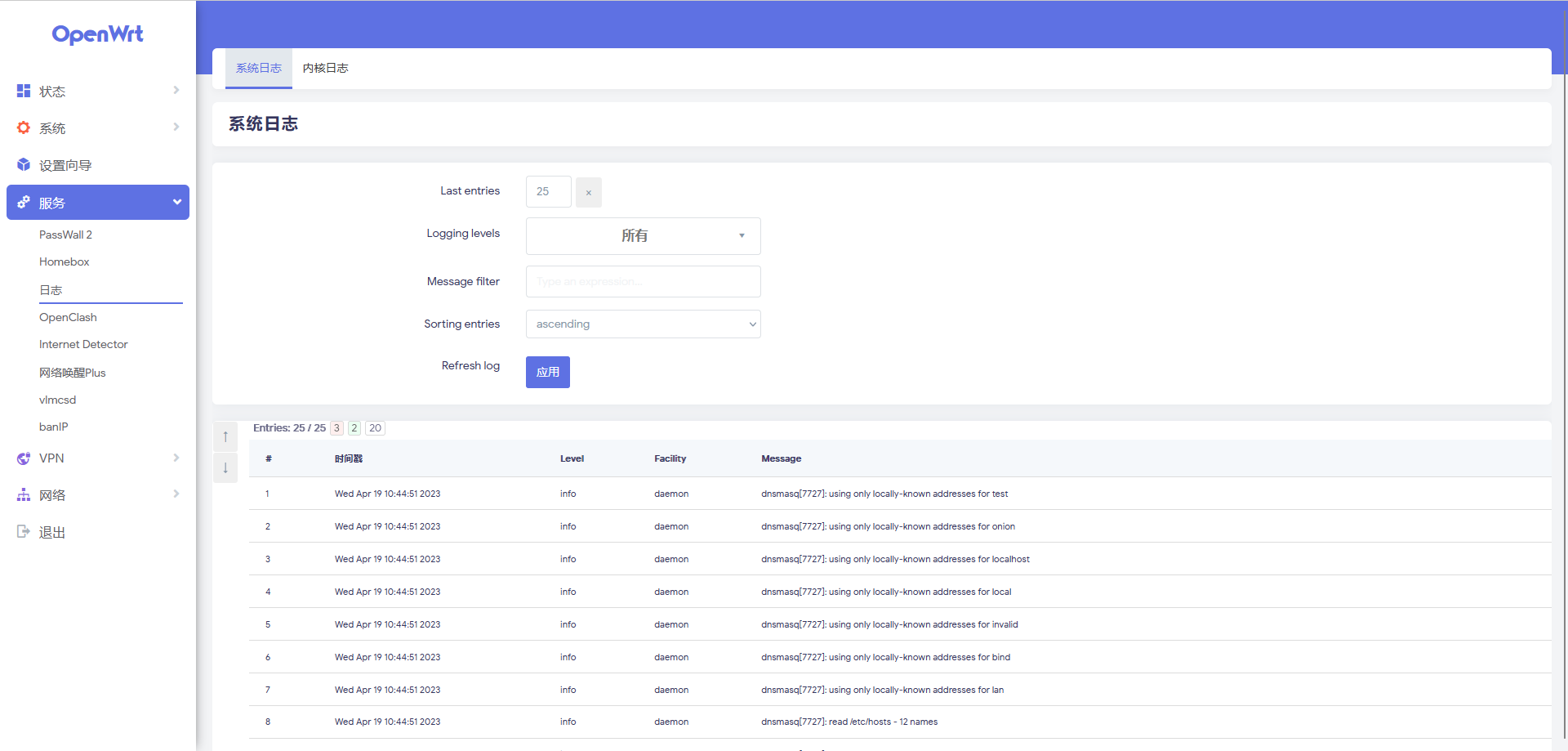Open the OpenClash service page
The image size is (1568, 751).
point(69,317)
